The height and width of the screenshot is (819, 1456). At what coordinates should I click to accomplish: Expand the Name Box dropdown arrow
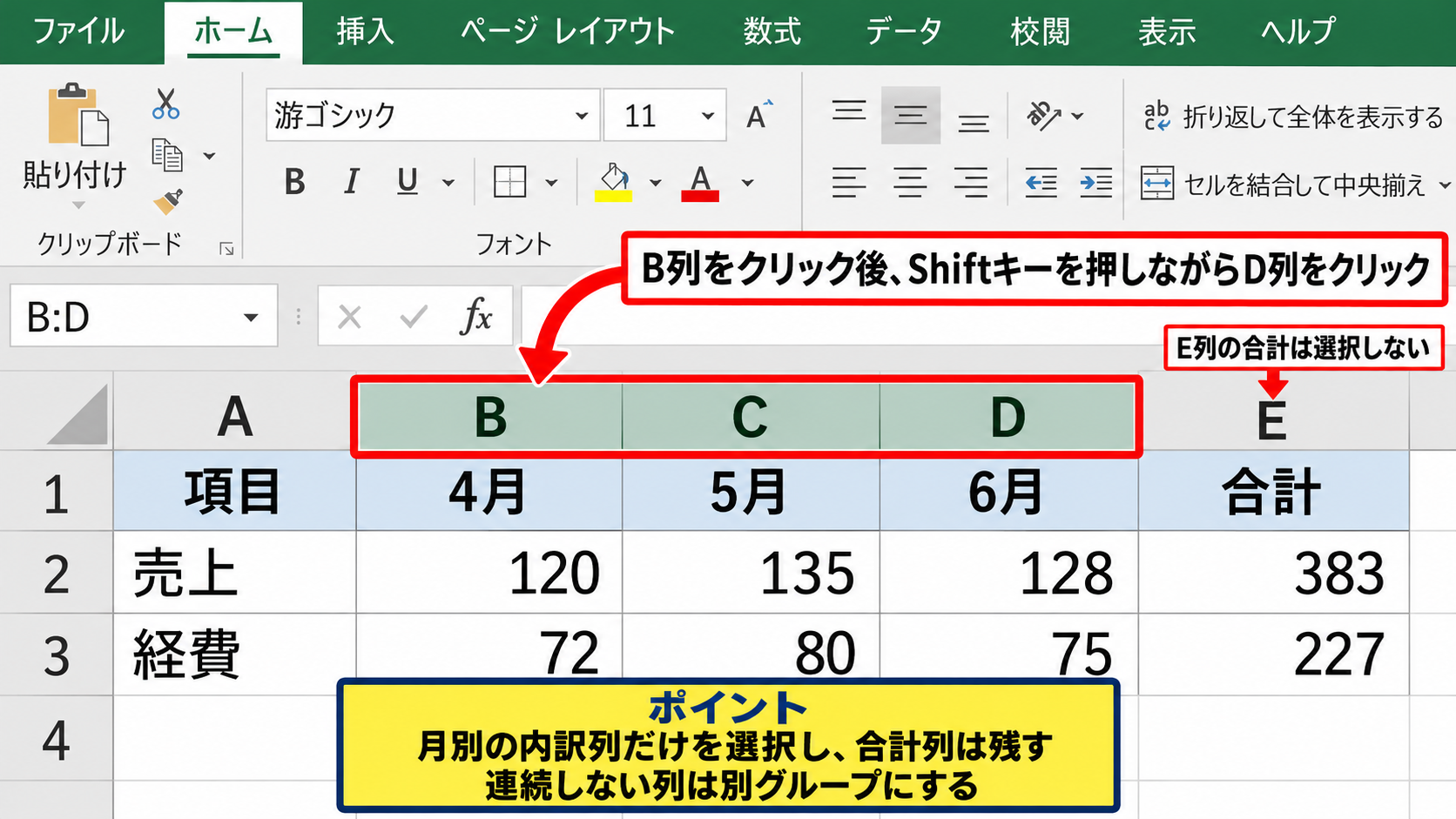tap(251, 317)
